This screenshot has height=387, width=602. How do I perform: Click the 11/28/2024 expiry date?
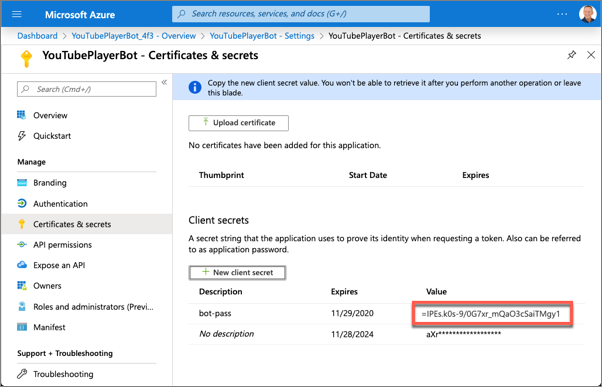tap(352, 334)
